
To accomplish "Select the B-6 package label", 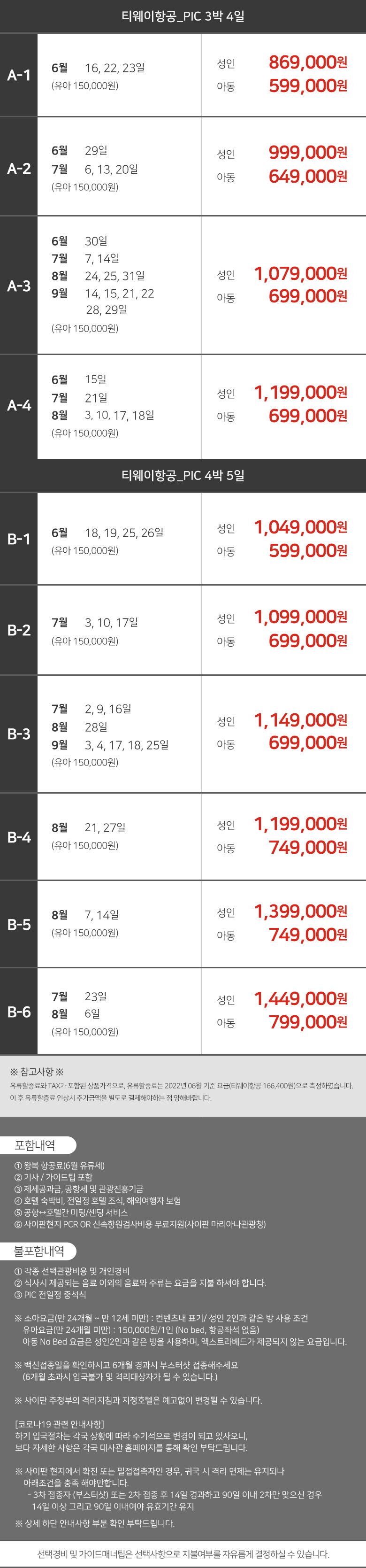I will coord(19,1012).
